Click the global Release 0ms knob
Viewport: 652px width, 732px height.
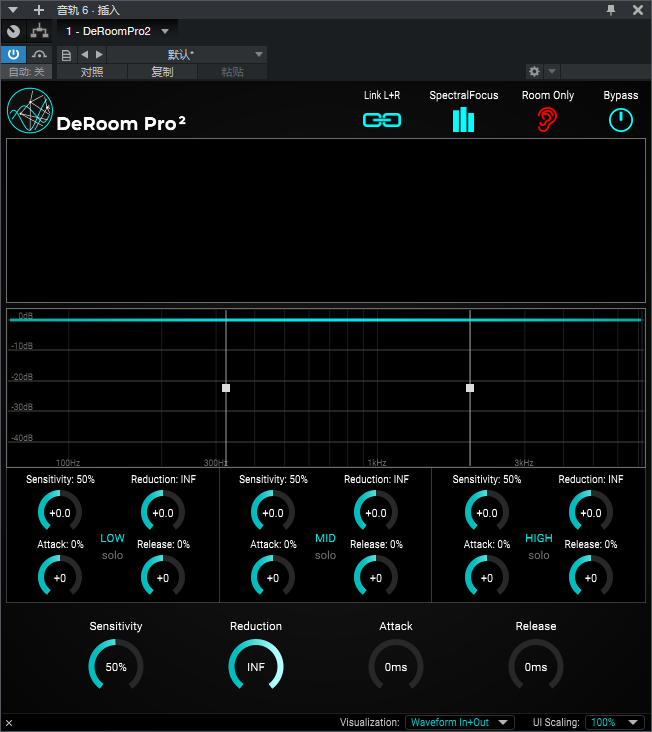536,666
